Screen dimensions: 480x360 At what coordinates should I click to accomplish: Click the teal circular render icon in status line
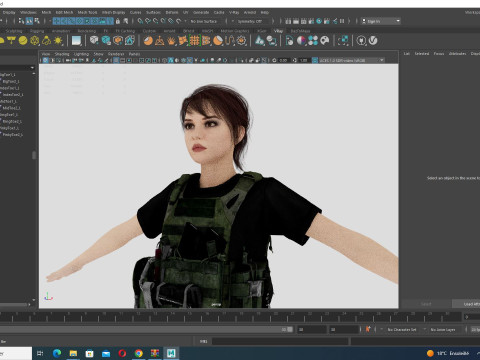[319, 21]
